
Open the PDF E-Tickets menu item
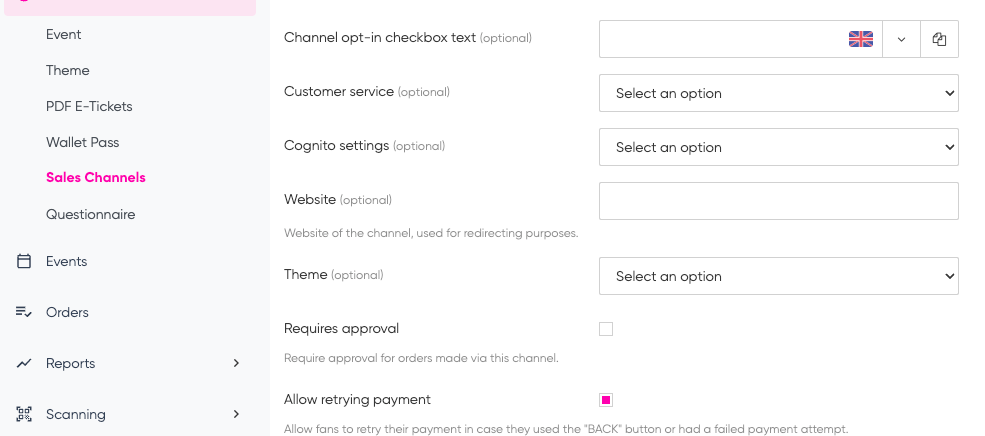click(x=89, y=106)
